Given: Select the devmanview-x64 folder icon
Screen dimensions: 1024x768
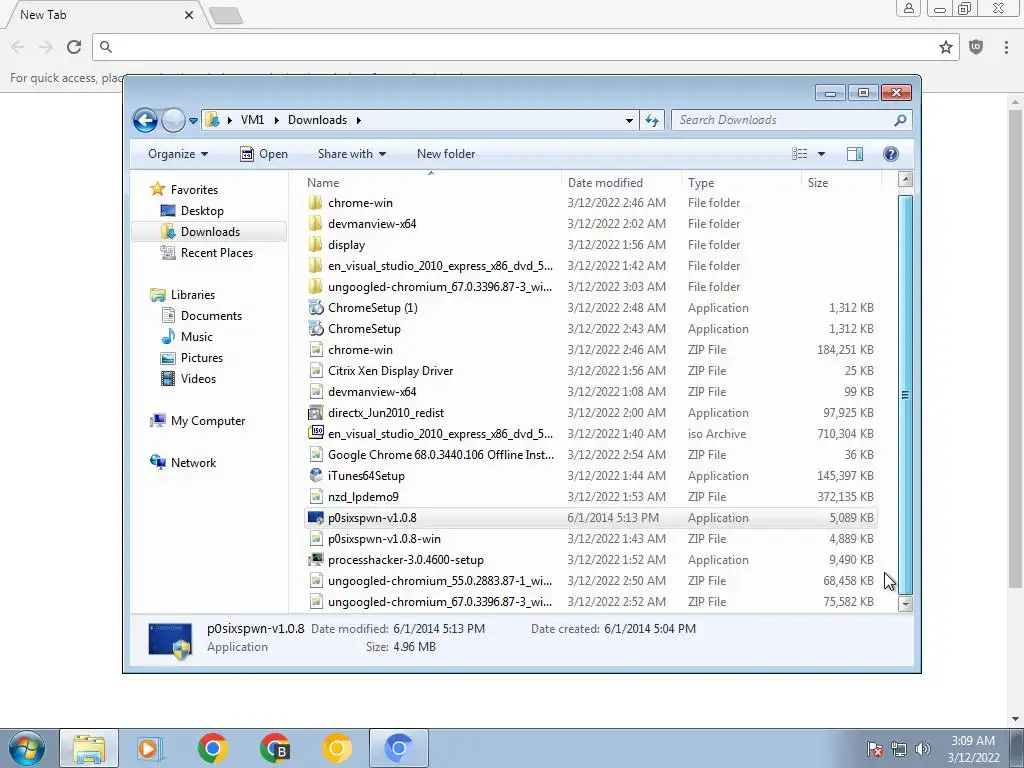Looking at the screenshot, I should click(315, 223).
